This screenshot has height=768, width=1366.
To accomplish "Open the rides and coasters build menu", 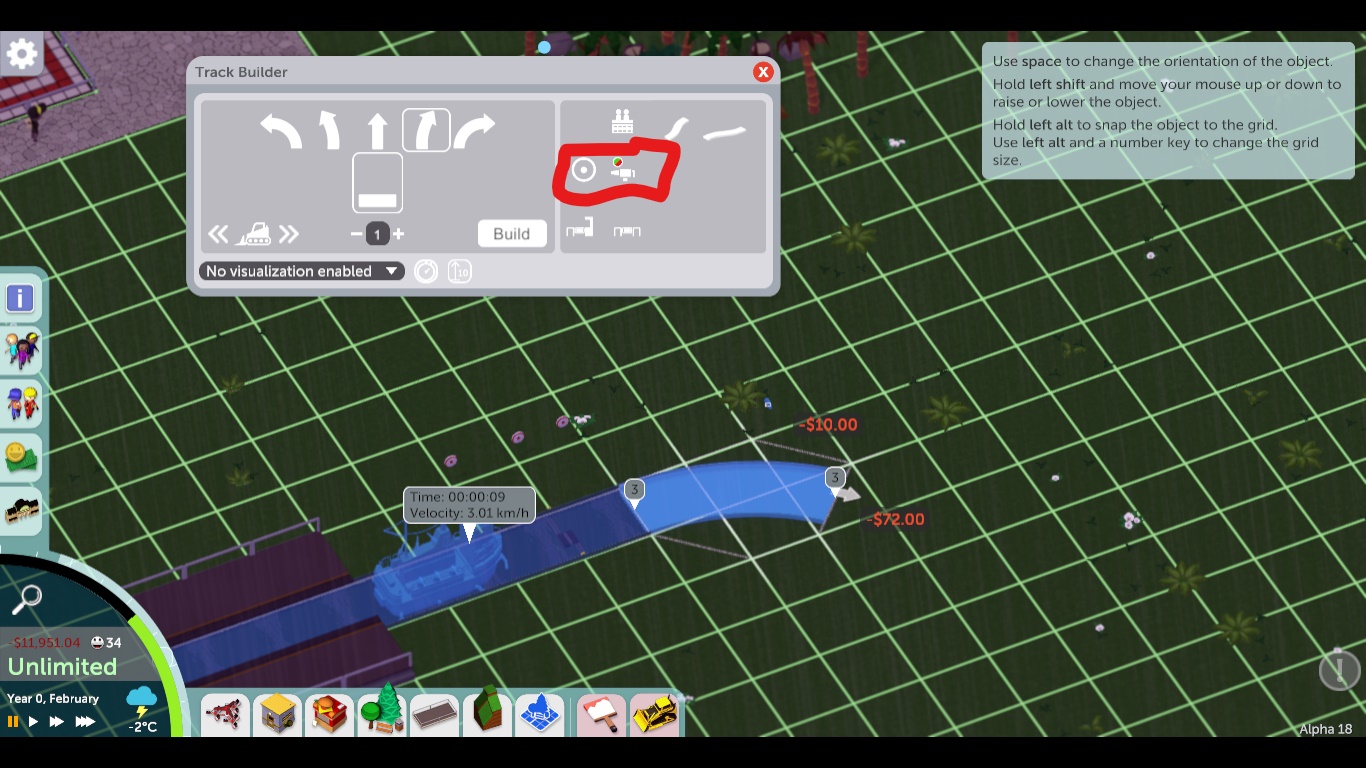I will pos(226,715).
